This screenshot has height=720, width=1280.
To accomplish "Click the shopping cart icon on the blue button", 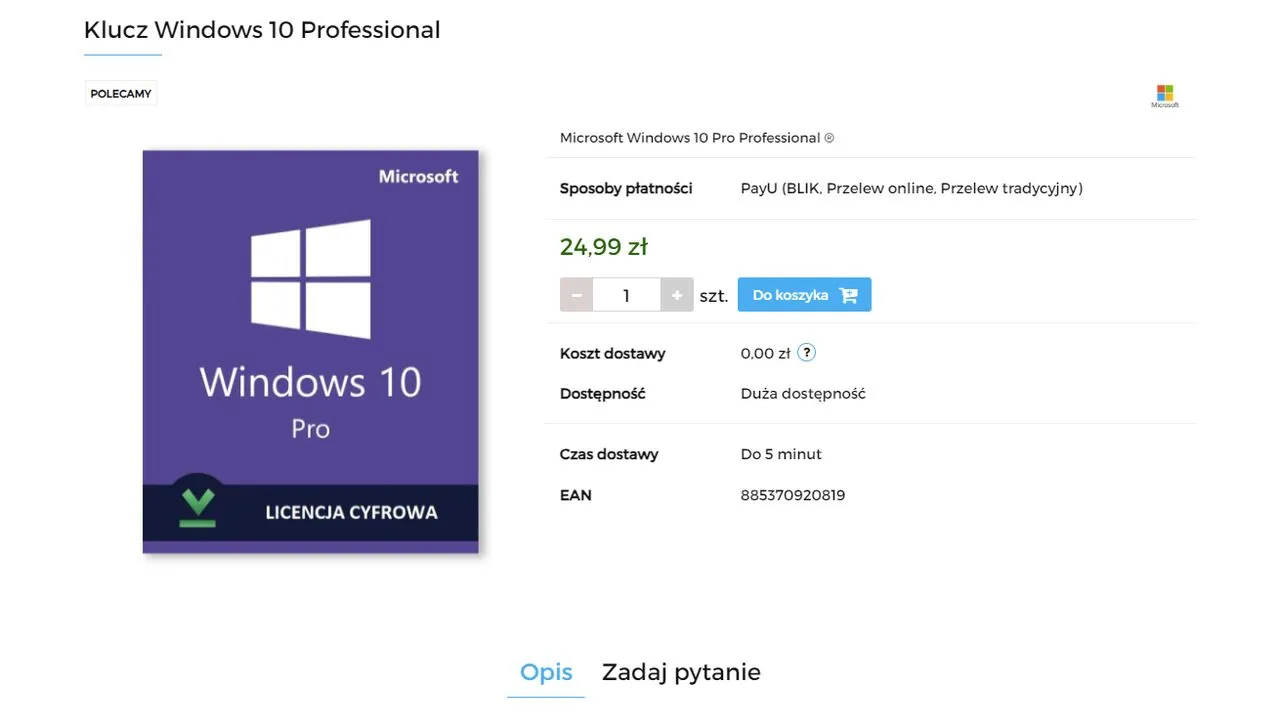I will point(848,295).
